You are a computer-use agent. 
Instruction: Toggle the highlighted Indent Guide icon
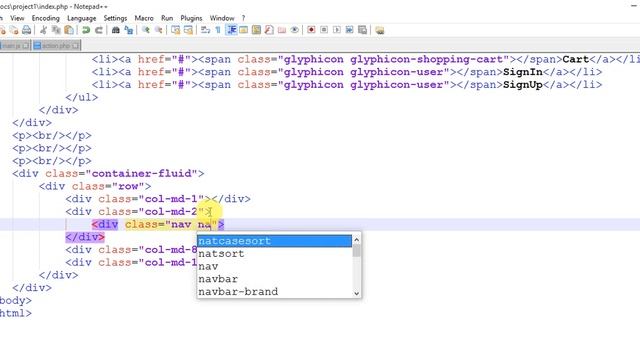point(231,30)
